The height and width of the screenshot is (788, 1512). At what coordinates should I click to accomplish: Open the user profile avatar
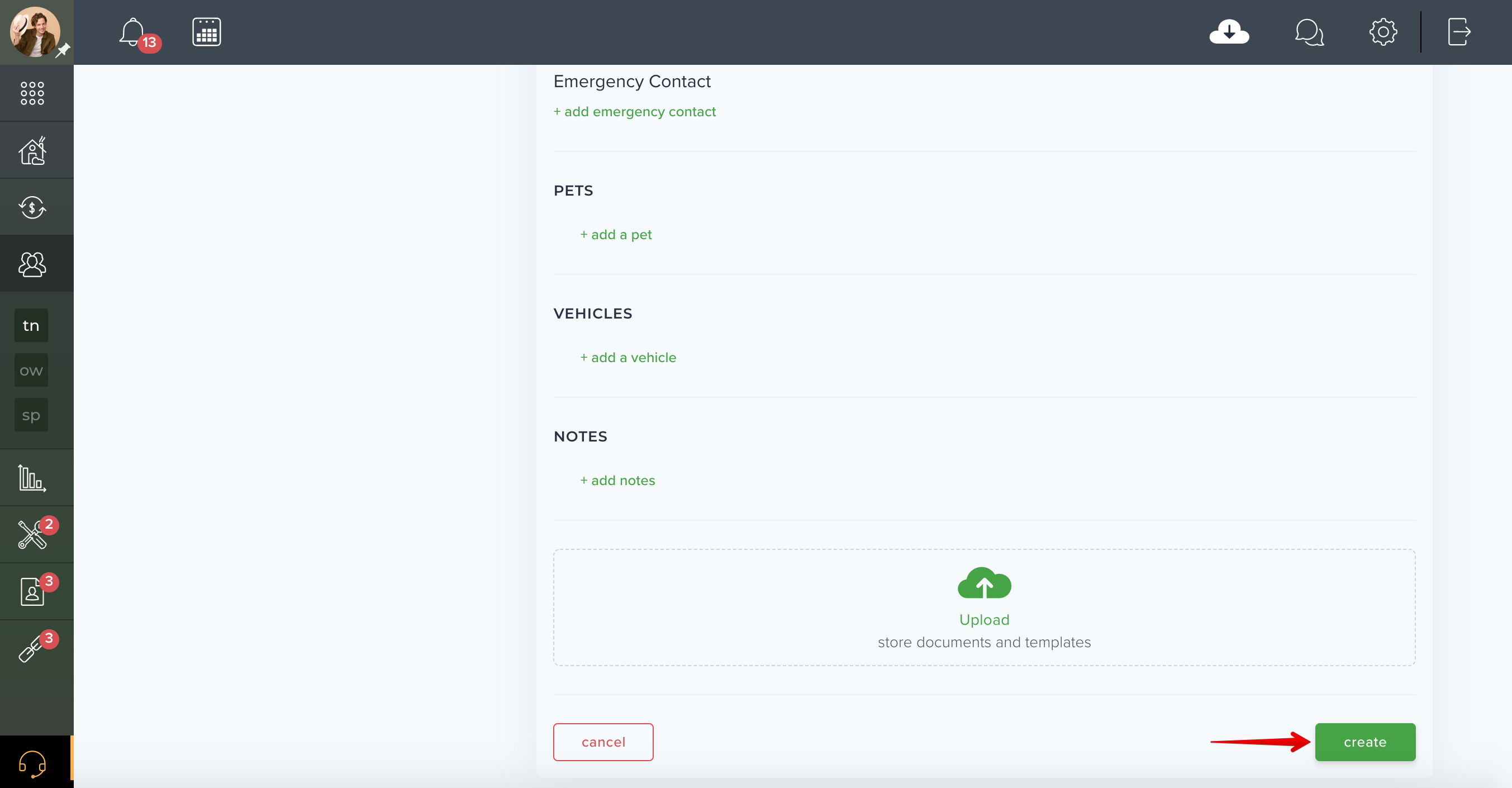click(35, 32)
